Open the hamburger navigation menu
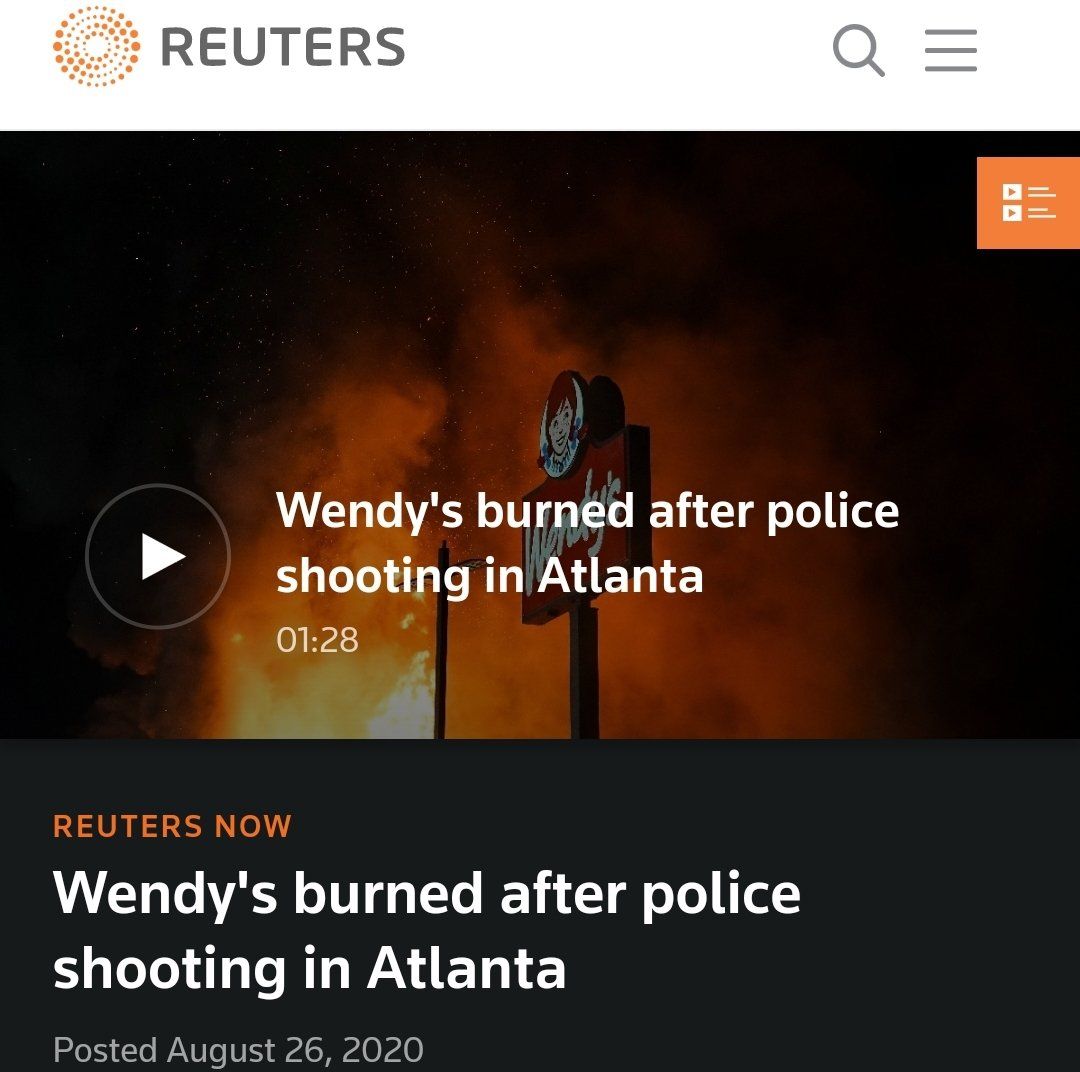 pyautogui.click(x=951, y=50)
